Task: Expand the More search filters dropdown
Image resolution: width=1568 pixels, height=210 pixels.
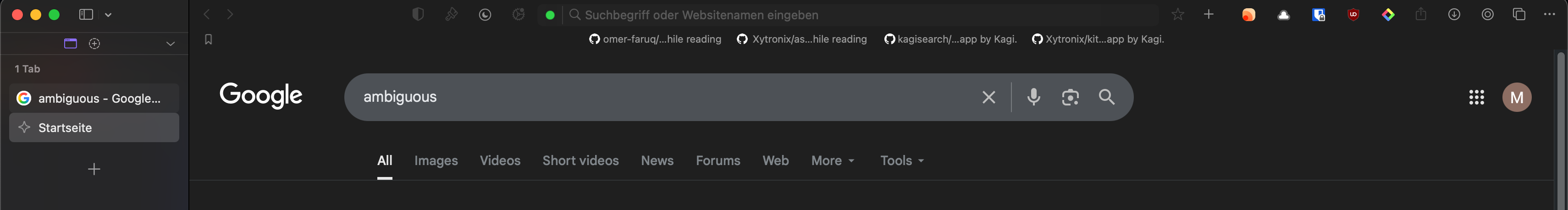Action: pyautogui.click(x=832, y=160)
